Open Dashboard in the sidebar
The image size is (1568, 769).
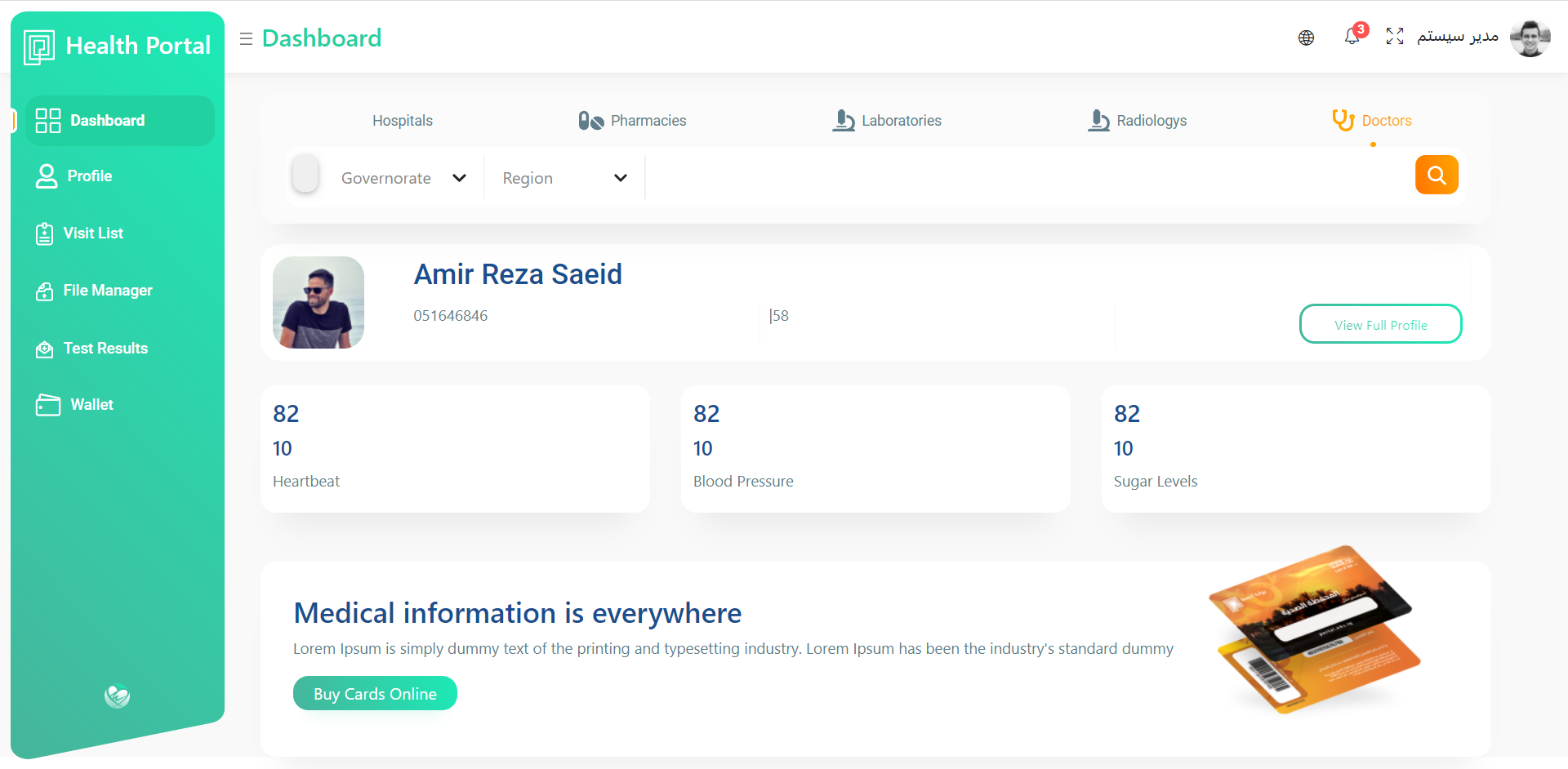coord(120,121)
